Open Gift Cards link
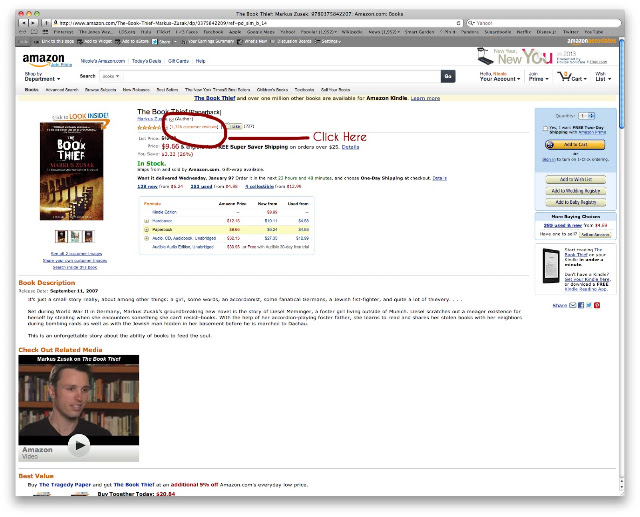This screenshot has width=640, height=517. pyautogui.click(x=178, y=61)
